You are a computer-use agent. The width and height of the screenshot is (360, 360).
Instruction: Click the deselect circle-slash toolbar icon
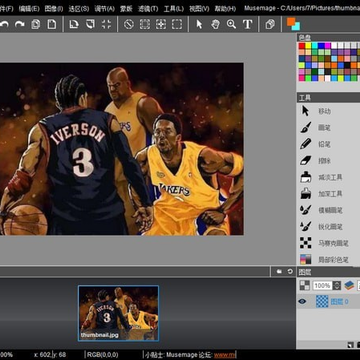129,24
